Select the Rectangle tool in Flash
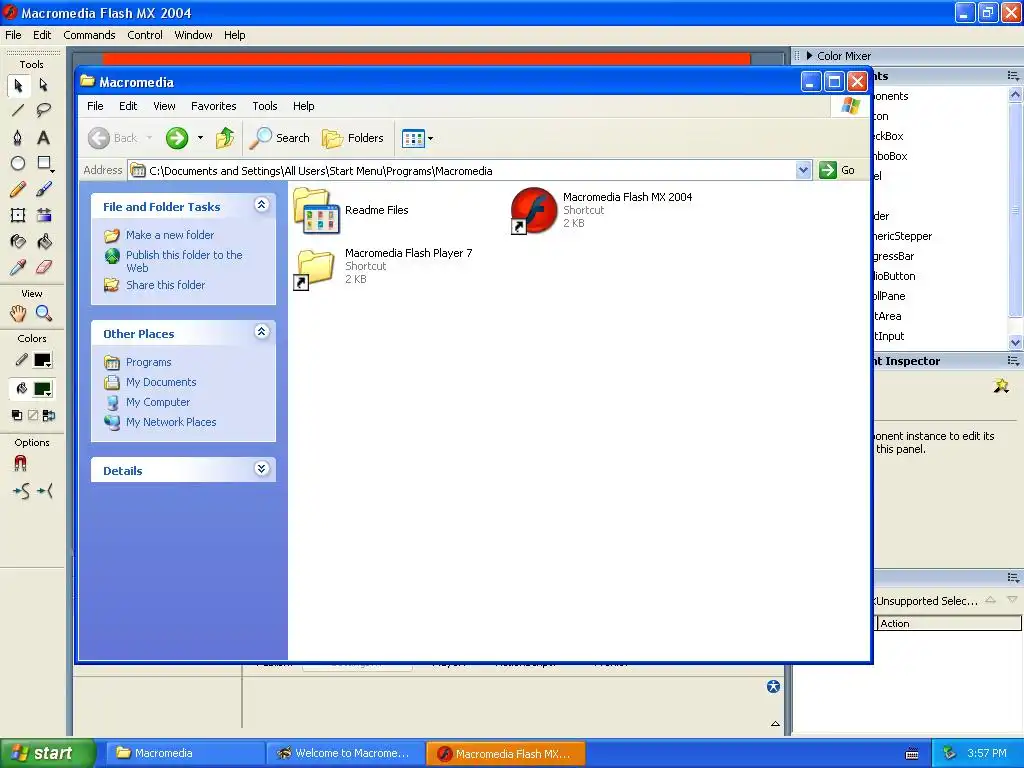 tap(44, 163)
